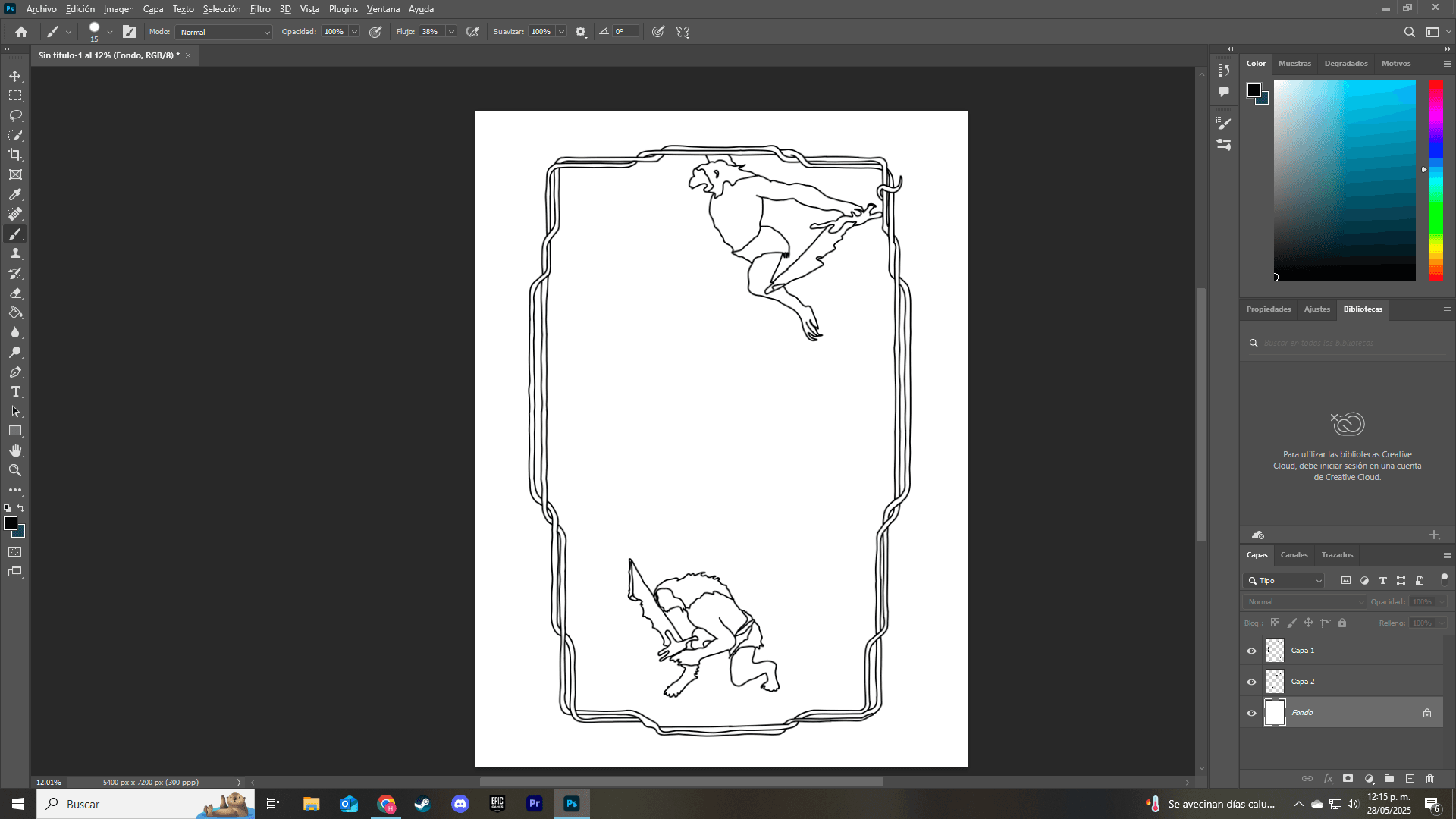Delete layer with trash icon
1456x819 pixels.
[x=1429, y=779]
